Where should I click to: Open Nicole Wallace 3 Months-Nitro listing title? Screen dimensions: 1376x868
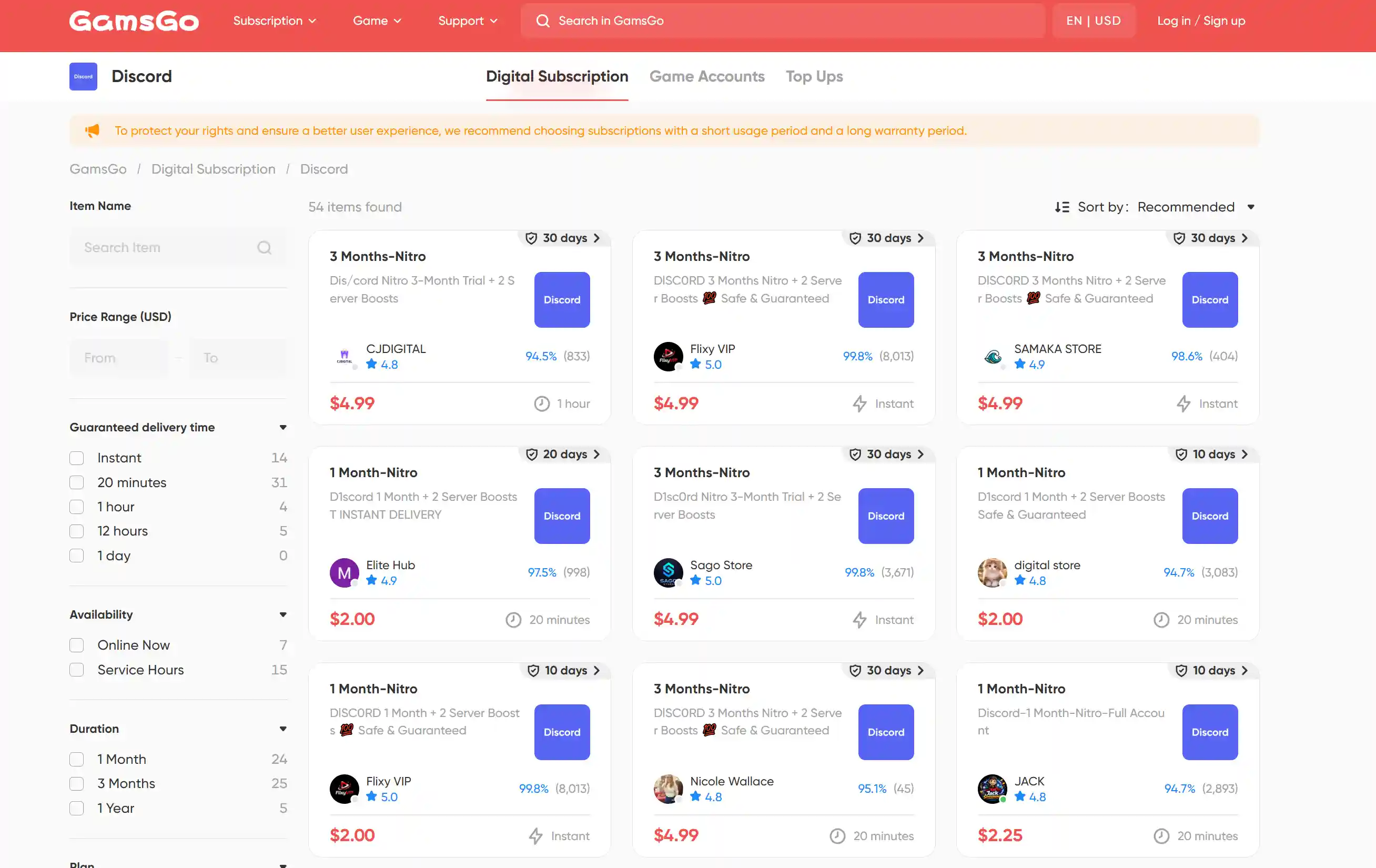coord(701,689)
